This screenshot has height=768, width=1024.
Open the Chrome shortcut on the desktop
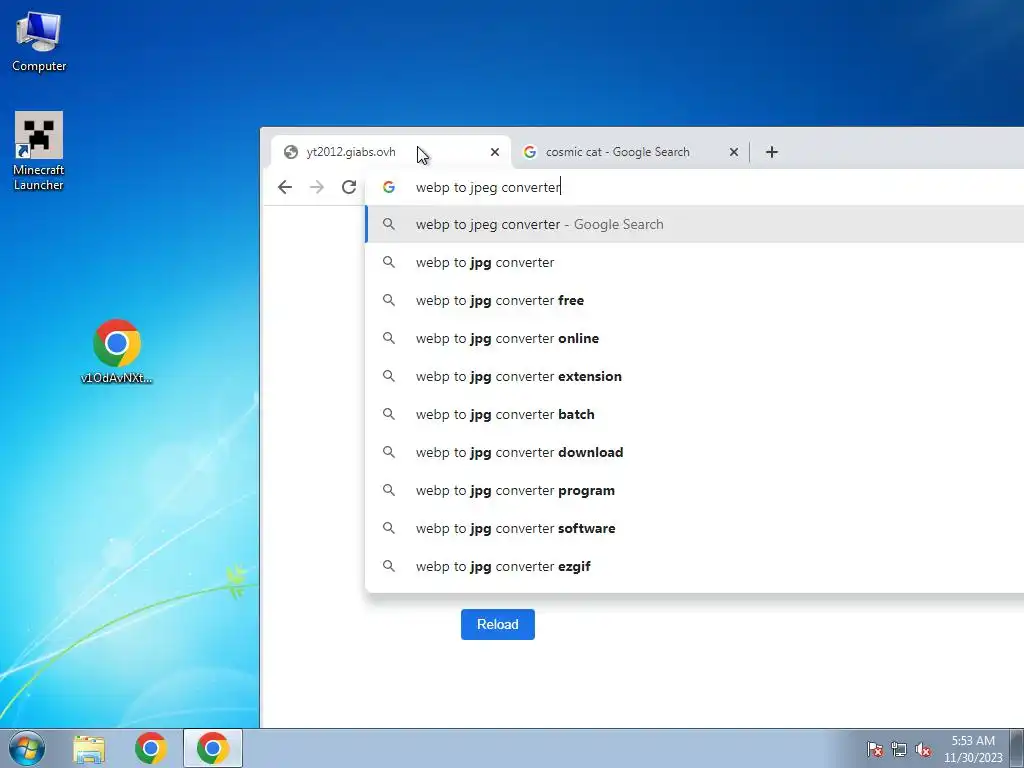(117, 351)
